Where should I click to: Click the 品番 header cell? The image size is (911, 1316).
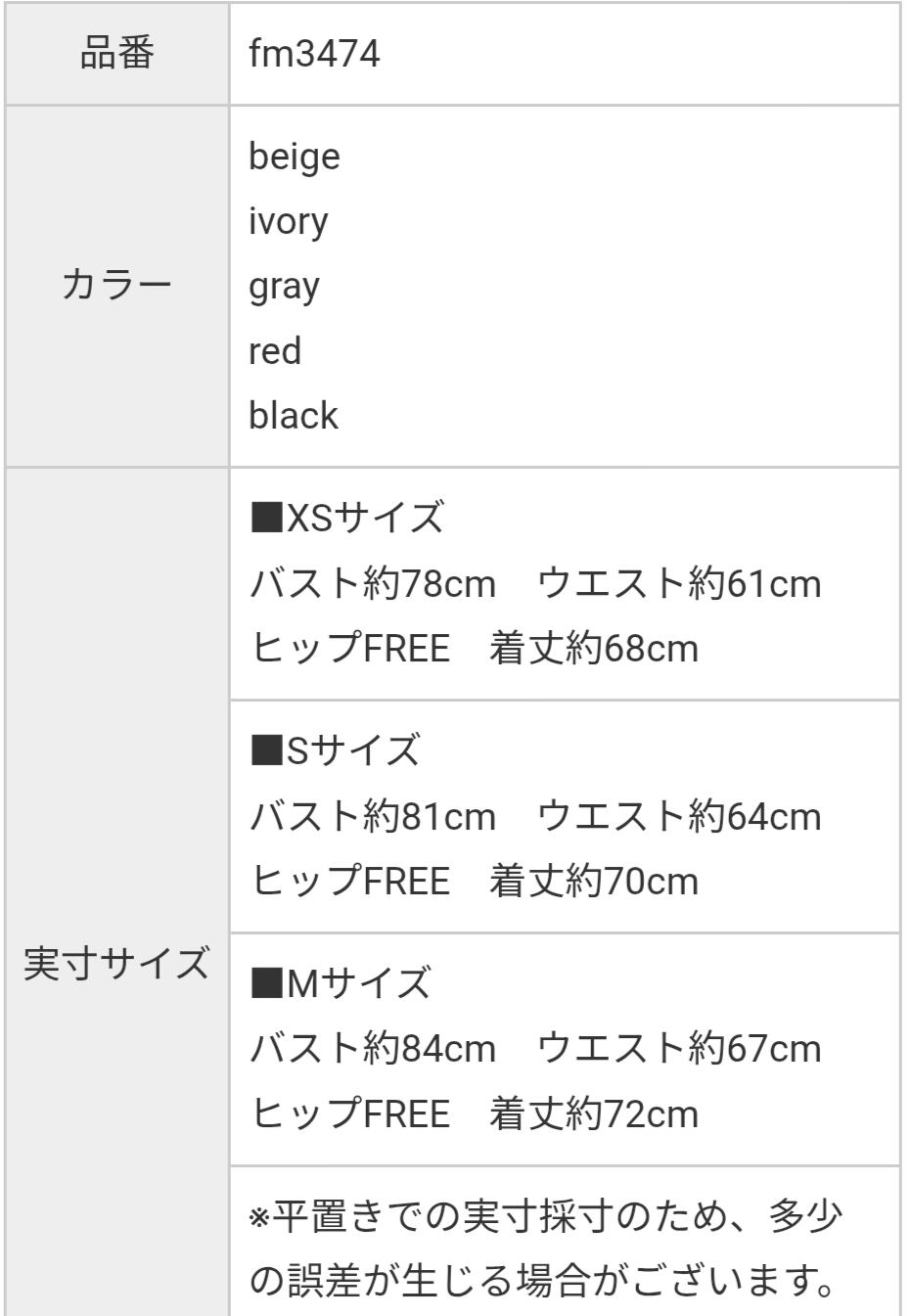116,53
